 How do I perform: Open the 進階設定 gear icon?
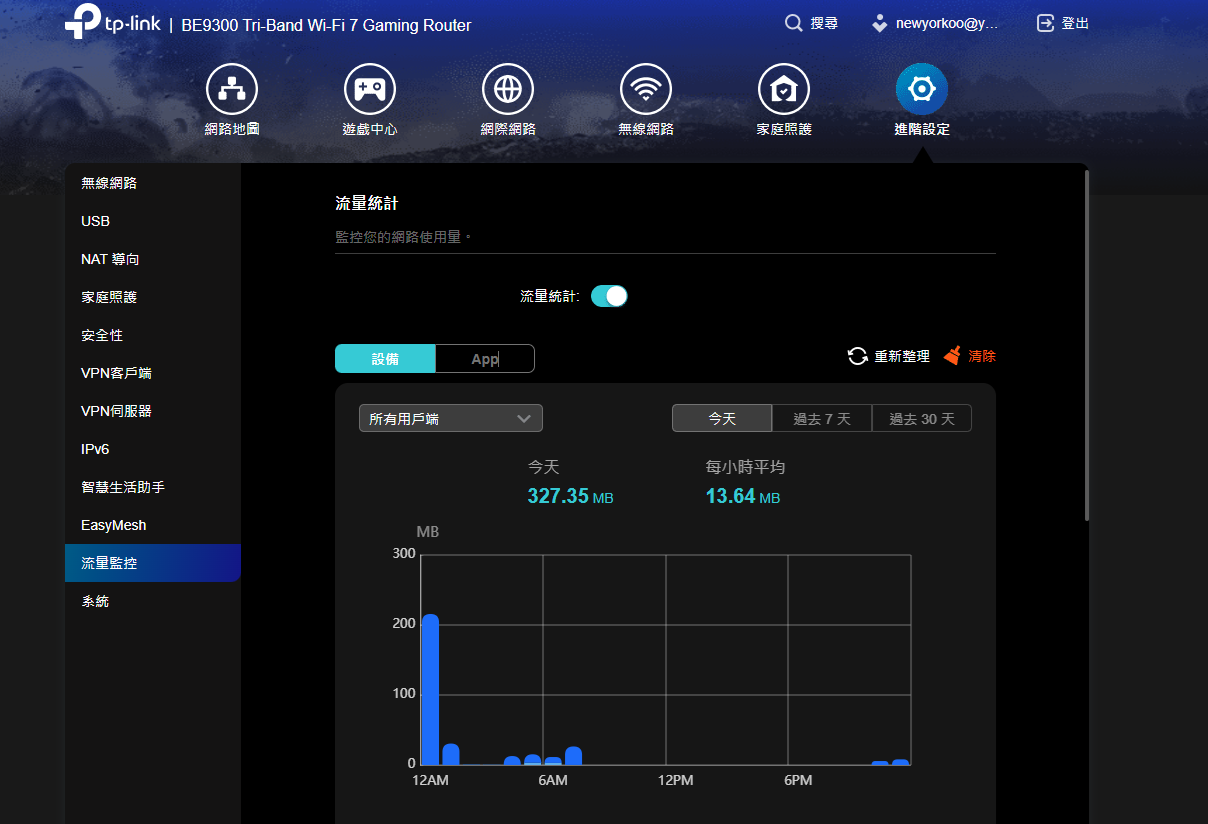coord(922,89)
